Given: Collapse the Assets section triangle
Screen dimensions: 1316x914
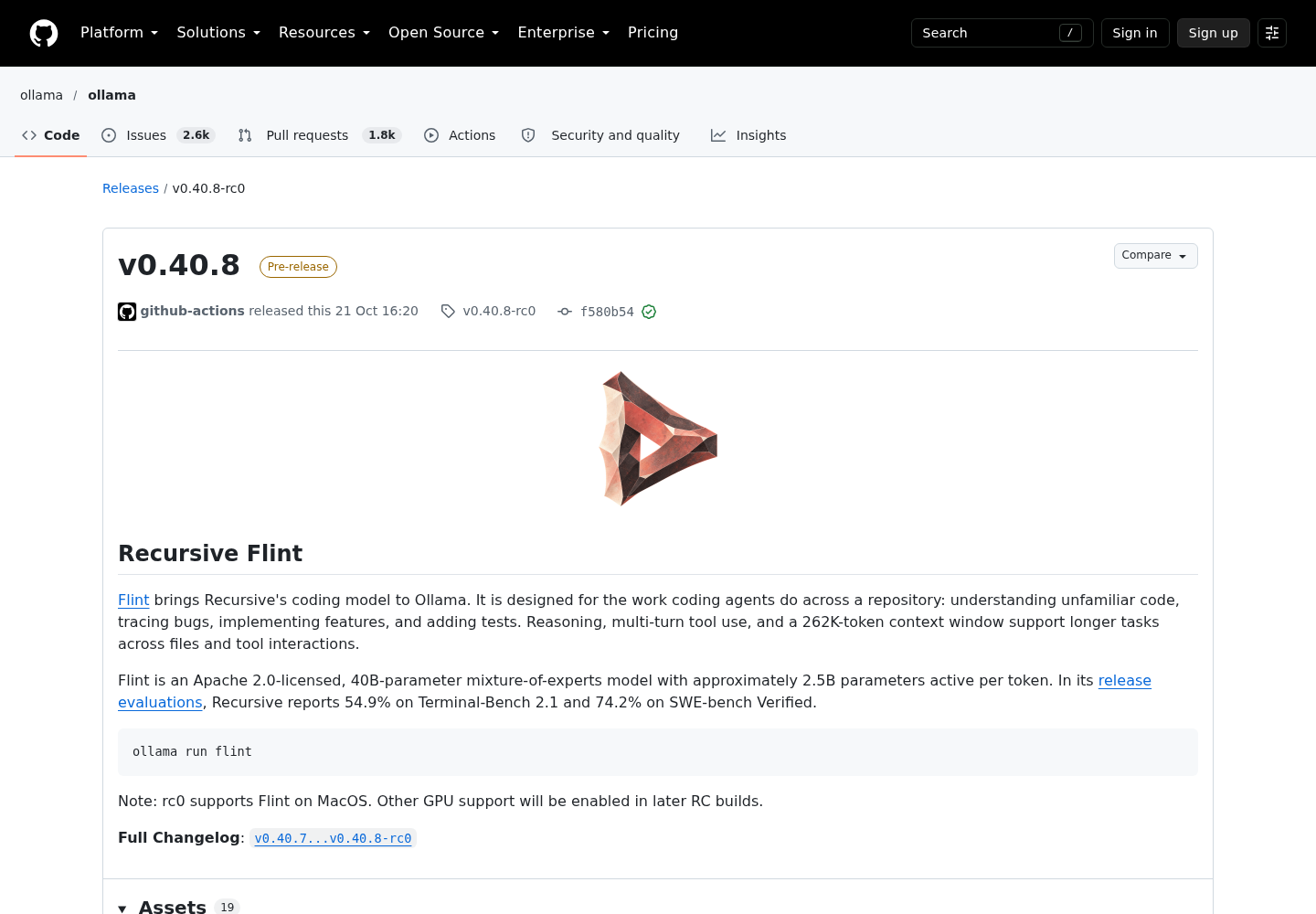Looking at the screenshot, I should [x=122, y=909].
